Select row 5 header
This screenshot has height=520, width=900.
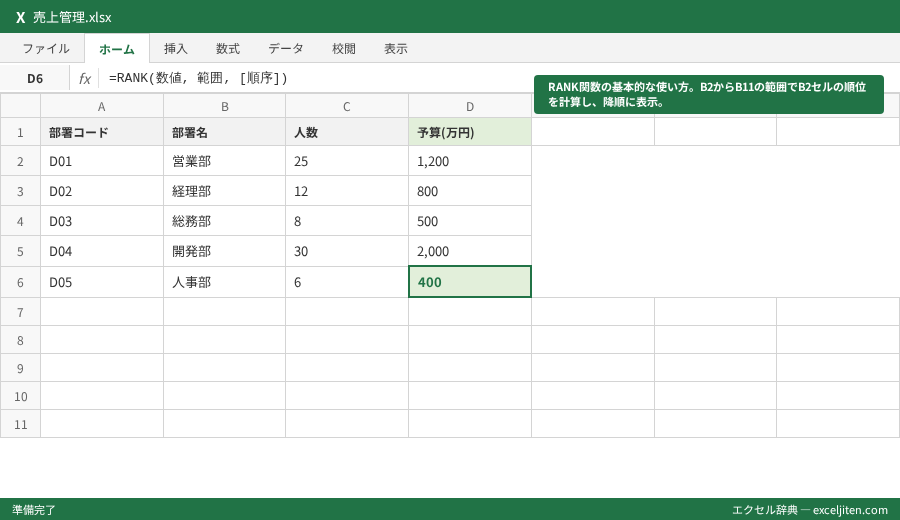(x=20, y=251)
